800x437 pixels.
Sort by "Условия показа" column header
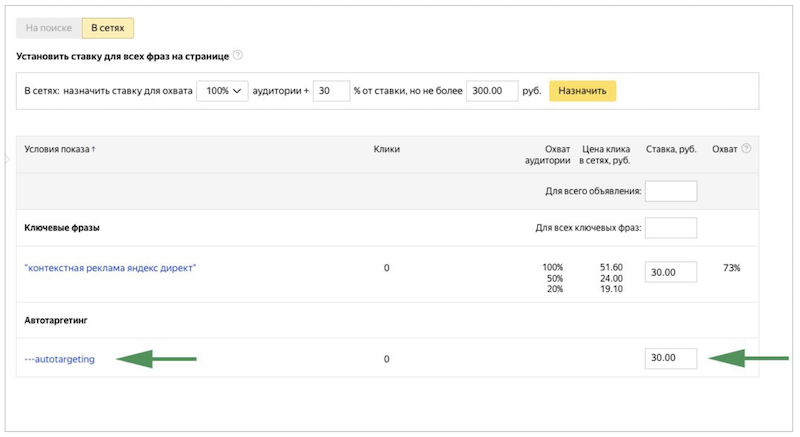pyautogui.click(x=60, y=149)
